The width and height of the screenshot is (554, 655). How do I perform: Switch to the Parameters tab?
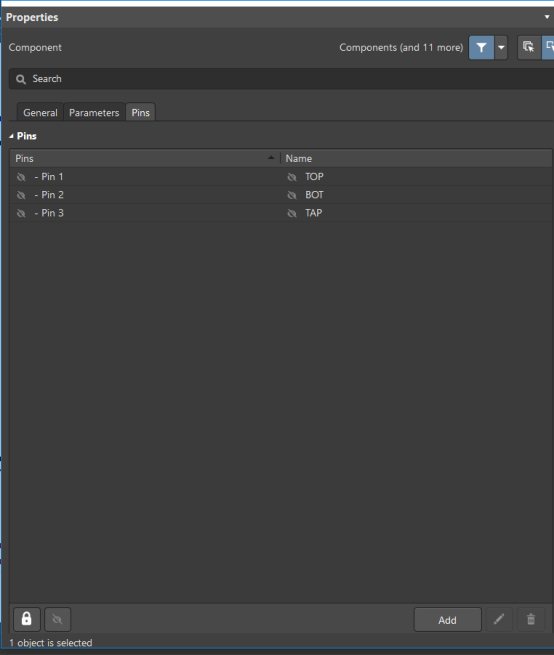point(94,112)
